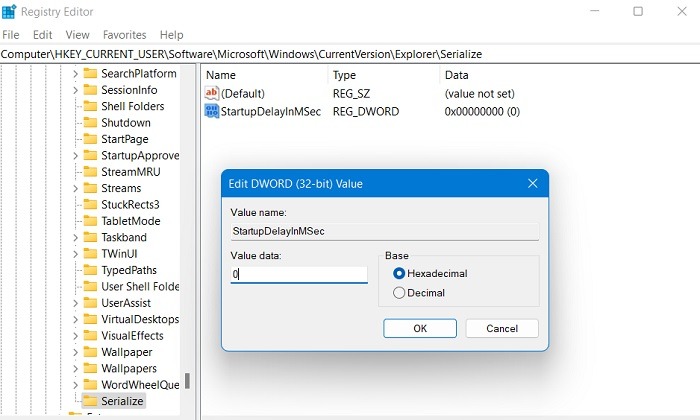Select the StartupApprove folder icon
The width and height of the screenshot is (700, 420).
90,155
